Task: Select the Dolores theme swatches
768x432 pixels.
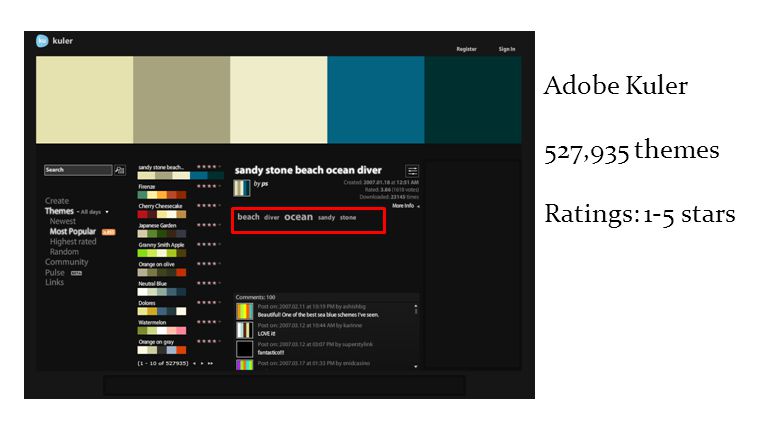Action: (x=162, y=311)
